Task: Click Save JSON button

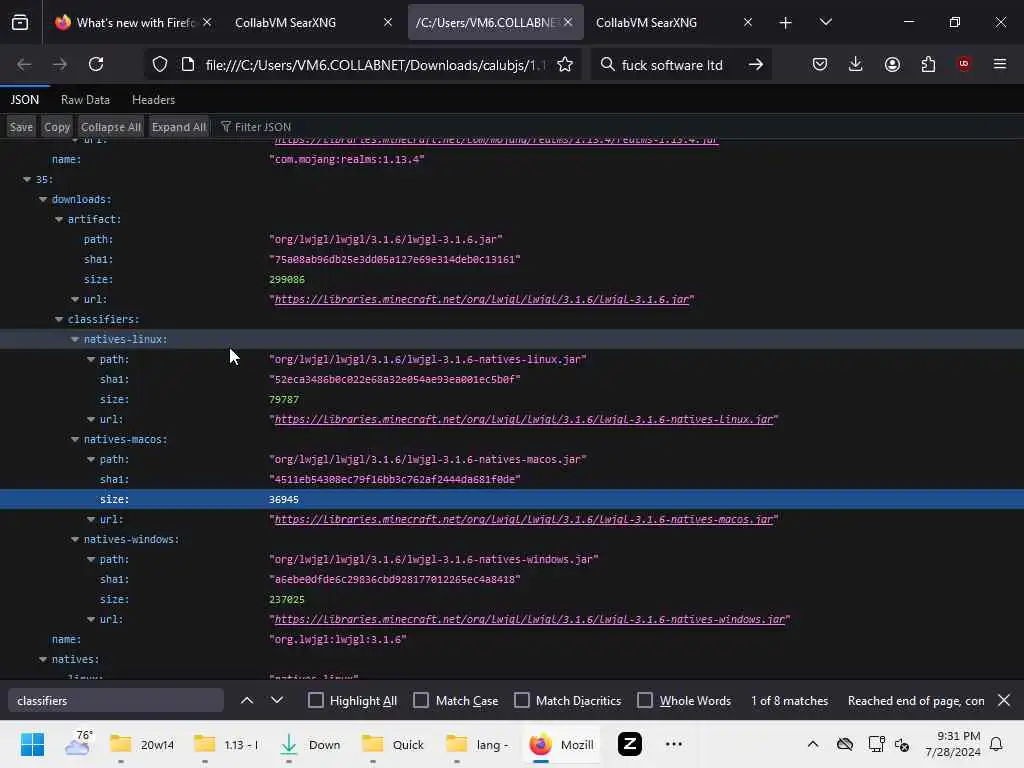Action: [21, 127]
